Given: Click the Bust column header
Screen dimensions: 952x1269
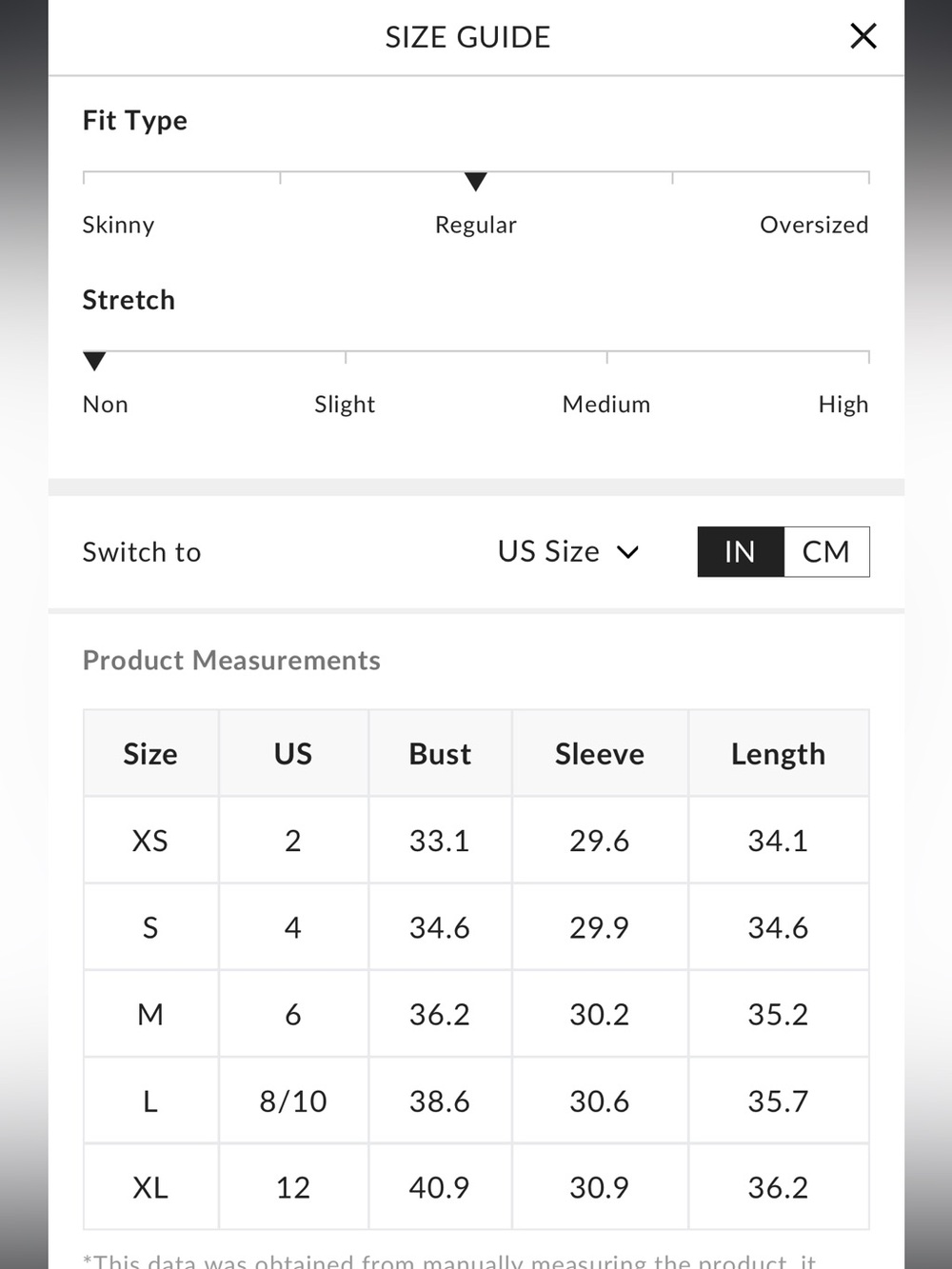Looking at the screenshot, I should pyautogui.click(x=440, y=753).
